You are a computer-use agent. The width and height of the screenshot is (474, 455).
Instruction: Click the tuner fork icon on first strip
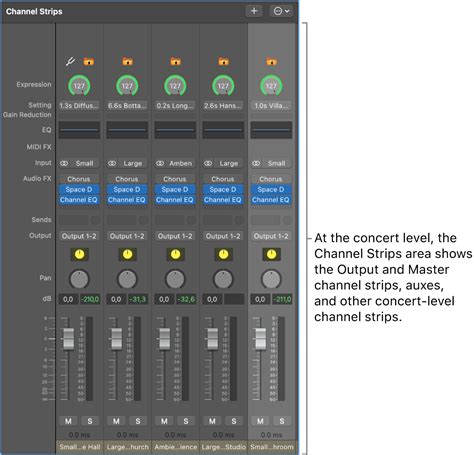70,61
